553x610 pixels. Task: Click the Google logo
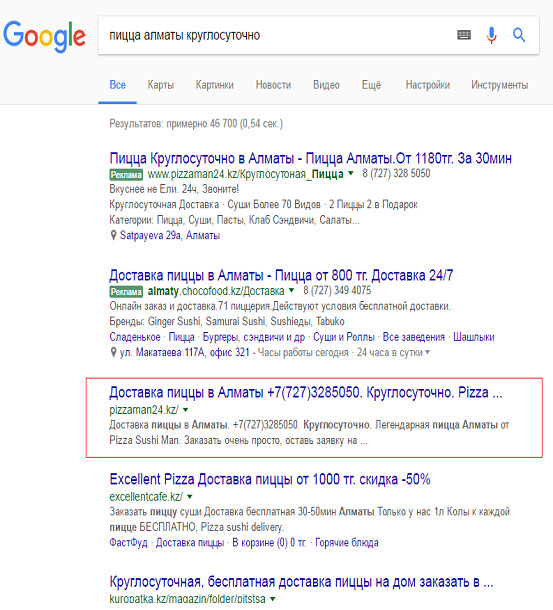click(x=44, y=36)
